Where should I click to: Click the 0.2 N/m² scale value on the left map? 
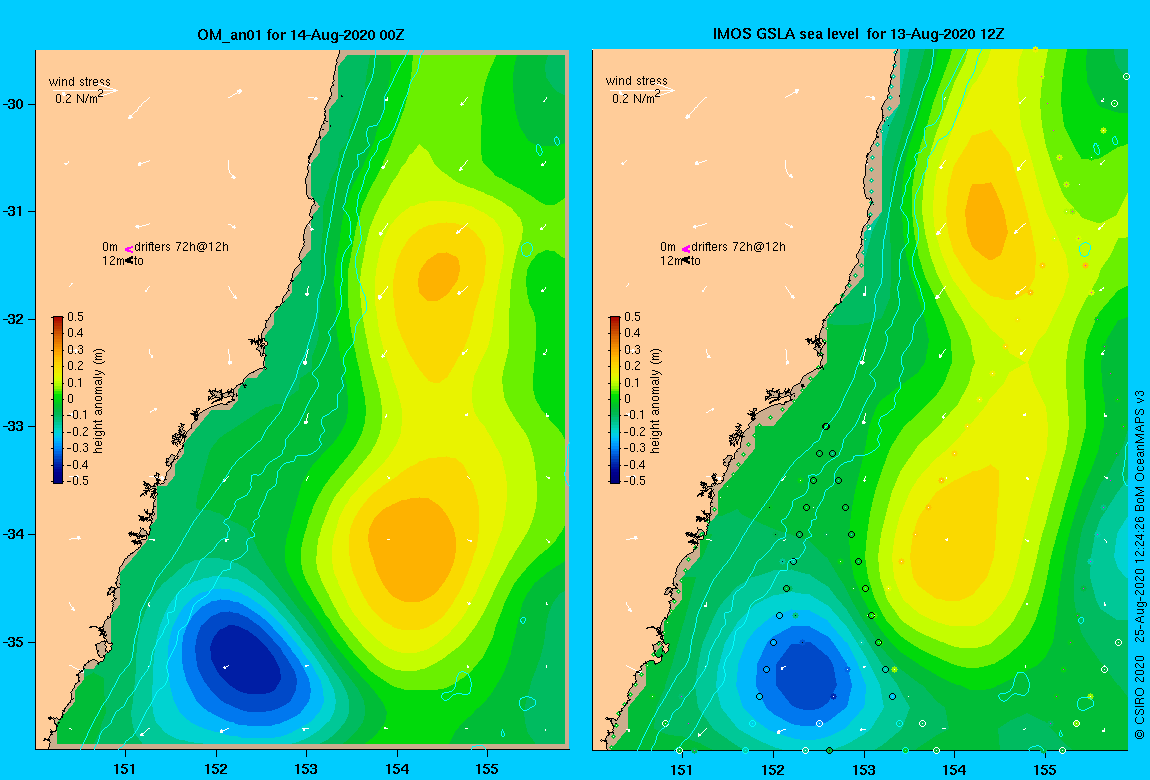[78, 97]
